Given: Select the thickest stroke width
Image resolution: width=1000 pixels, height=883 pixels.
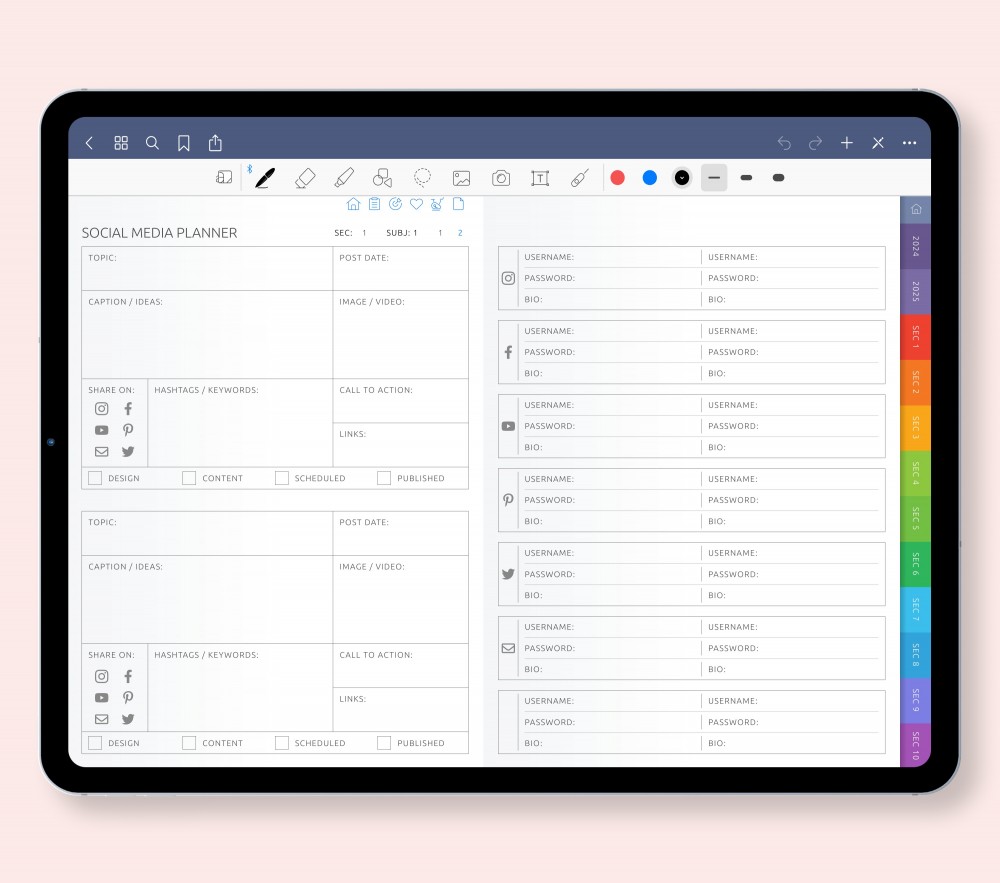Looking at the screenshot, I should (778, 178).
